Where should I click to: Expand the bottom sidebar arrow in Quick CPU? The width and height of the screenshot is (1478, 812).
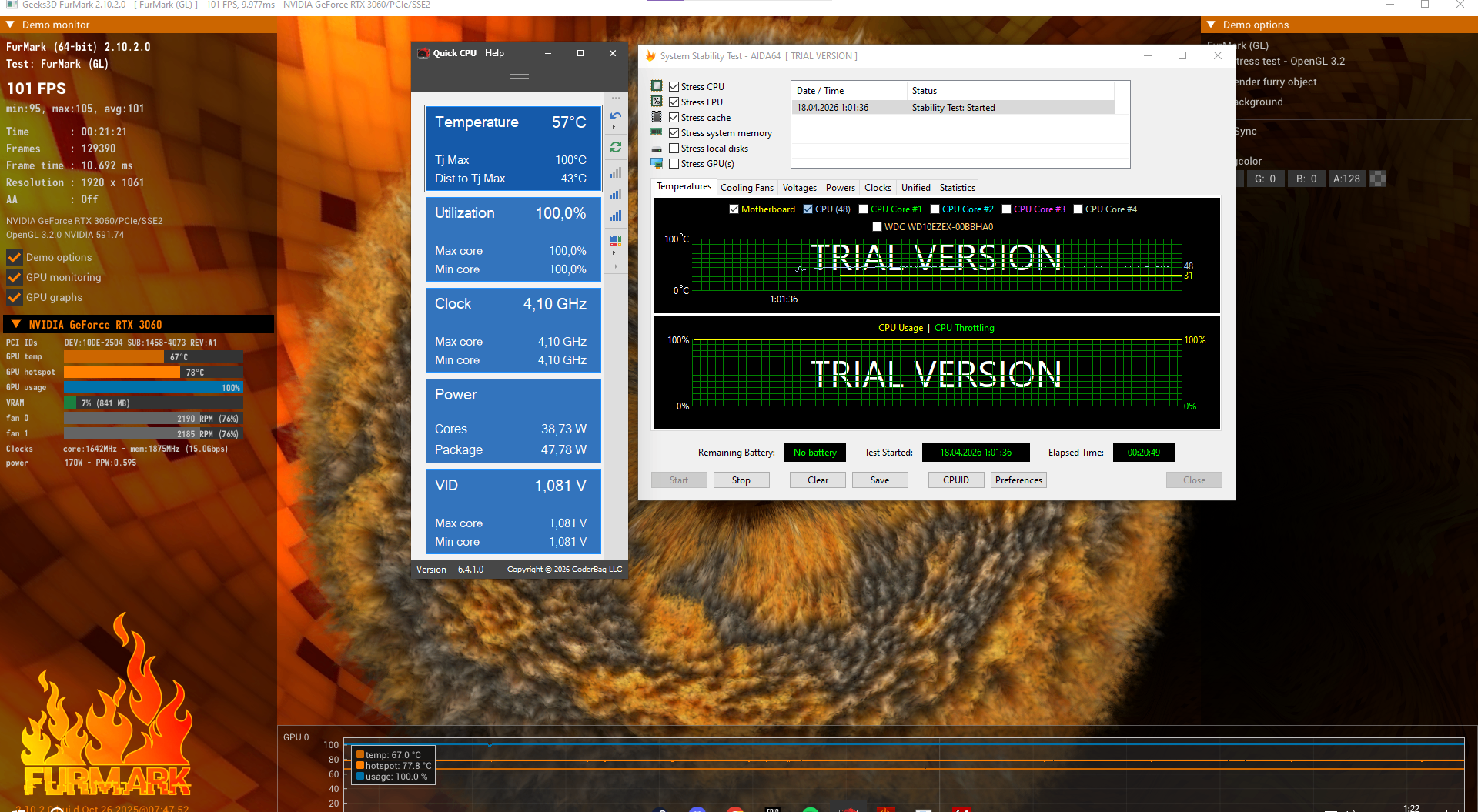[616, 267]
